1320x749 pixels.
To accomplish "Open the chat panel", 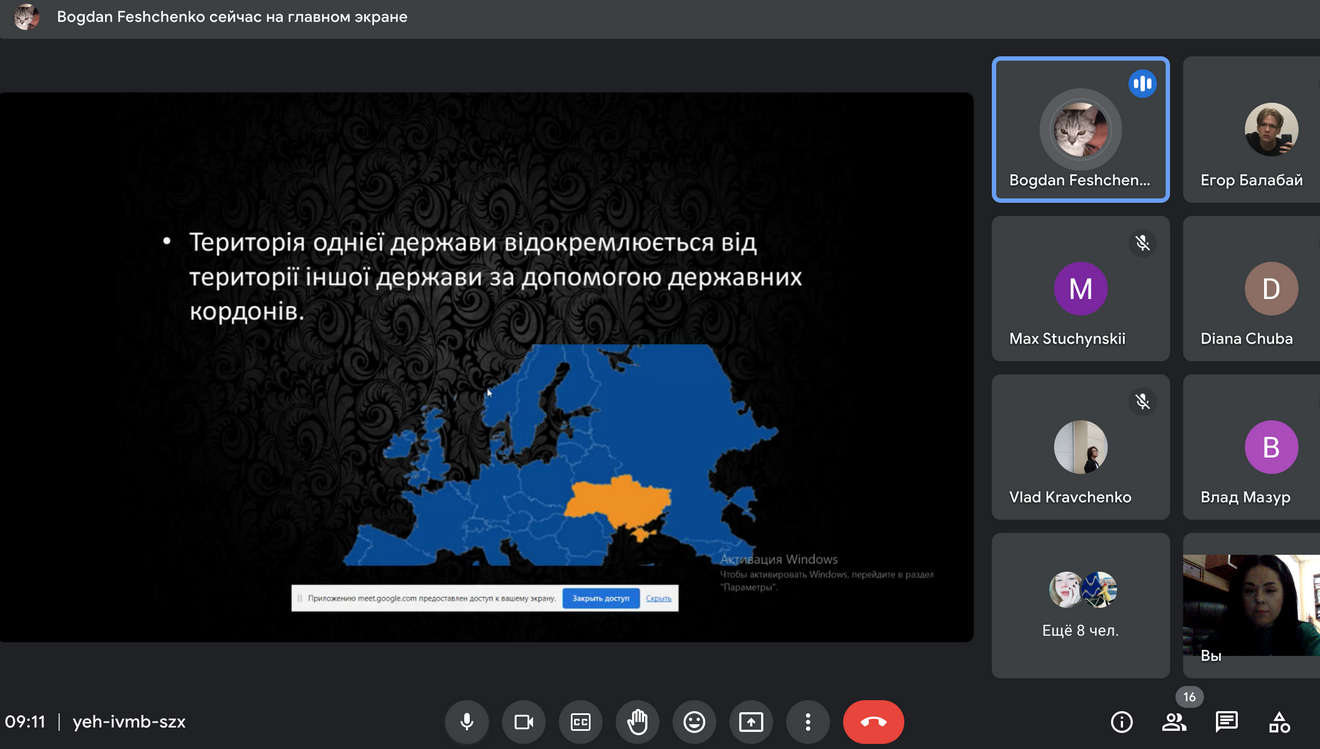I will 1226,722.
